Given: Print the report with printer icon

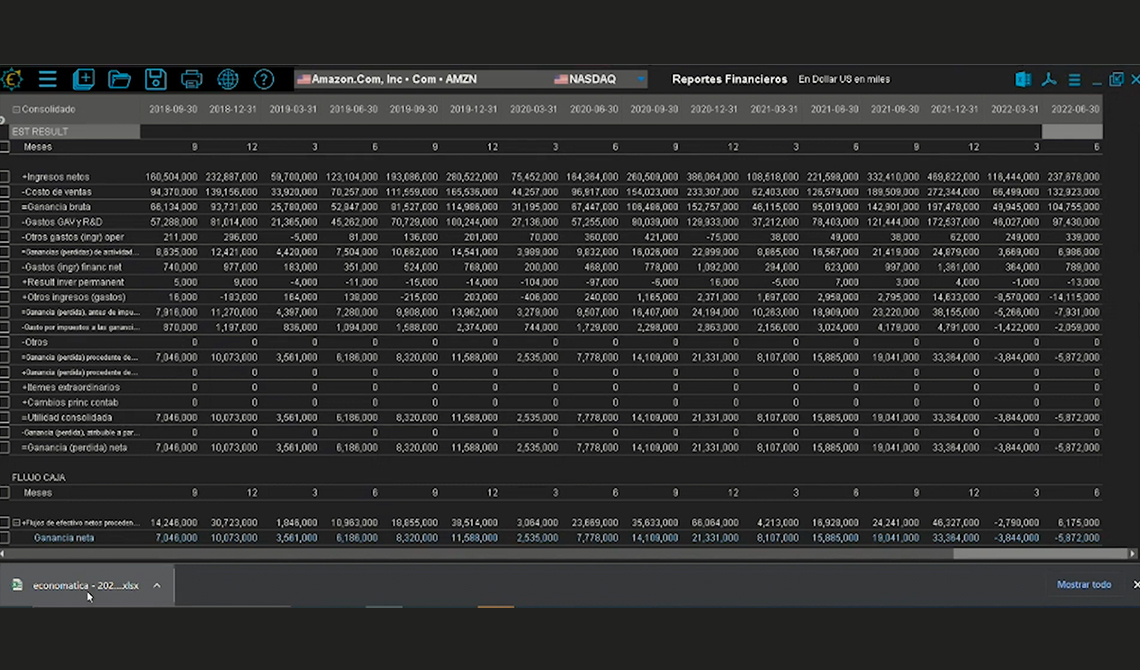Looking at the screenshot, I should tap(191, 79).
